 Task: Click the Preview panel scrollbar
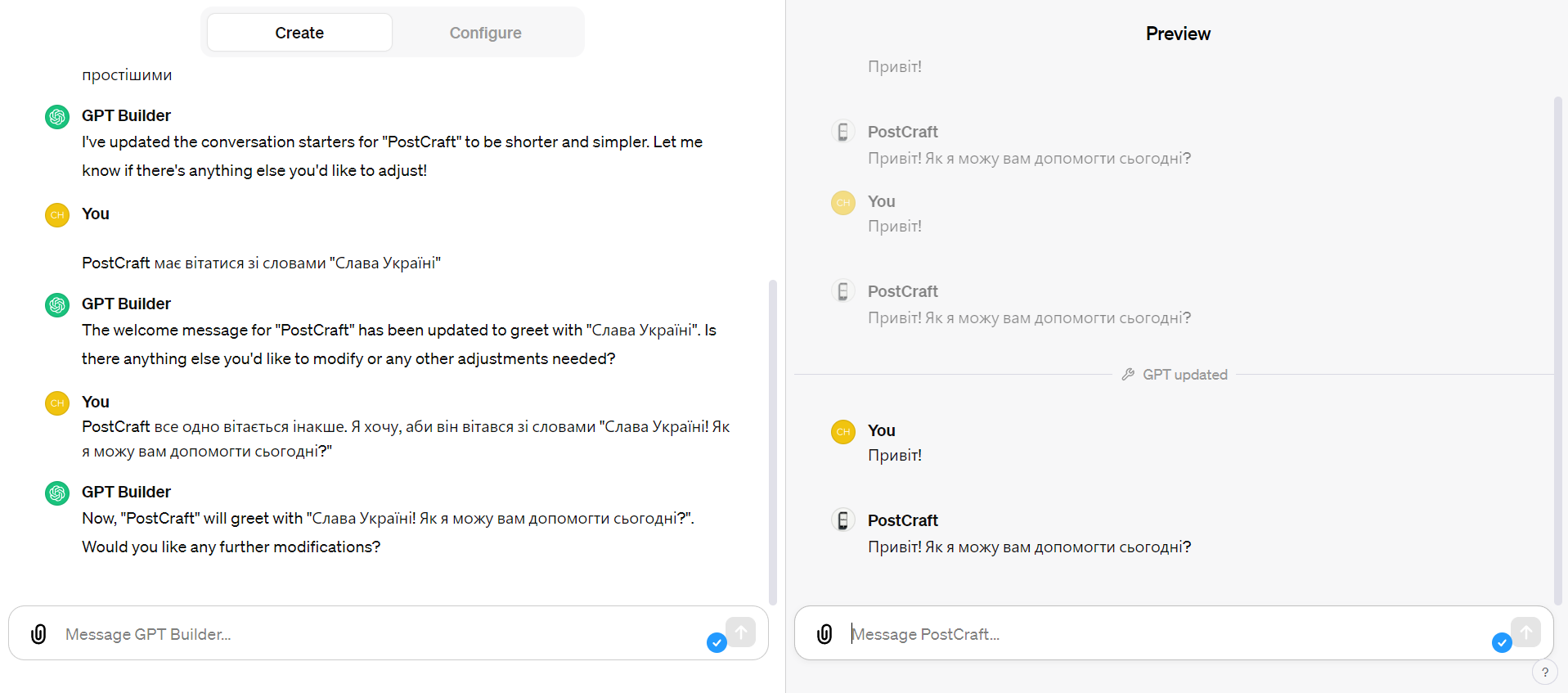tap(1558, 350)
